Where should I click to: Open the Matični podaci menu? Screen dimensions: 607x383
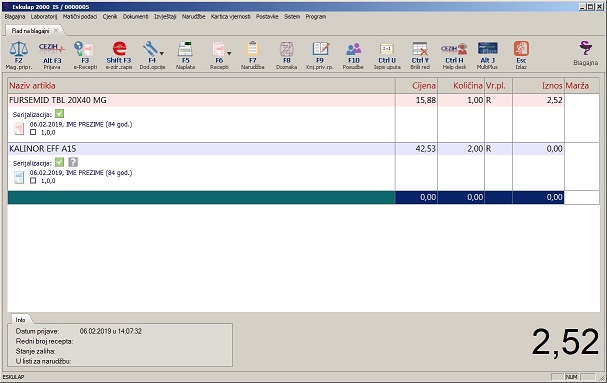80,17
